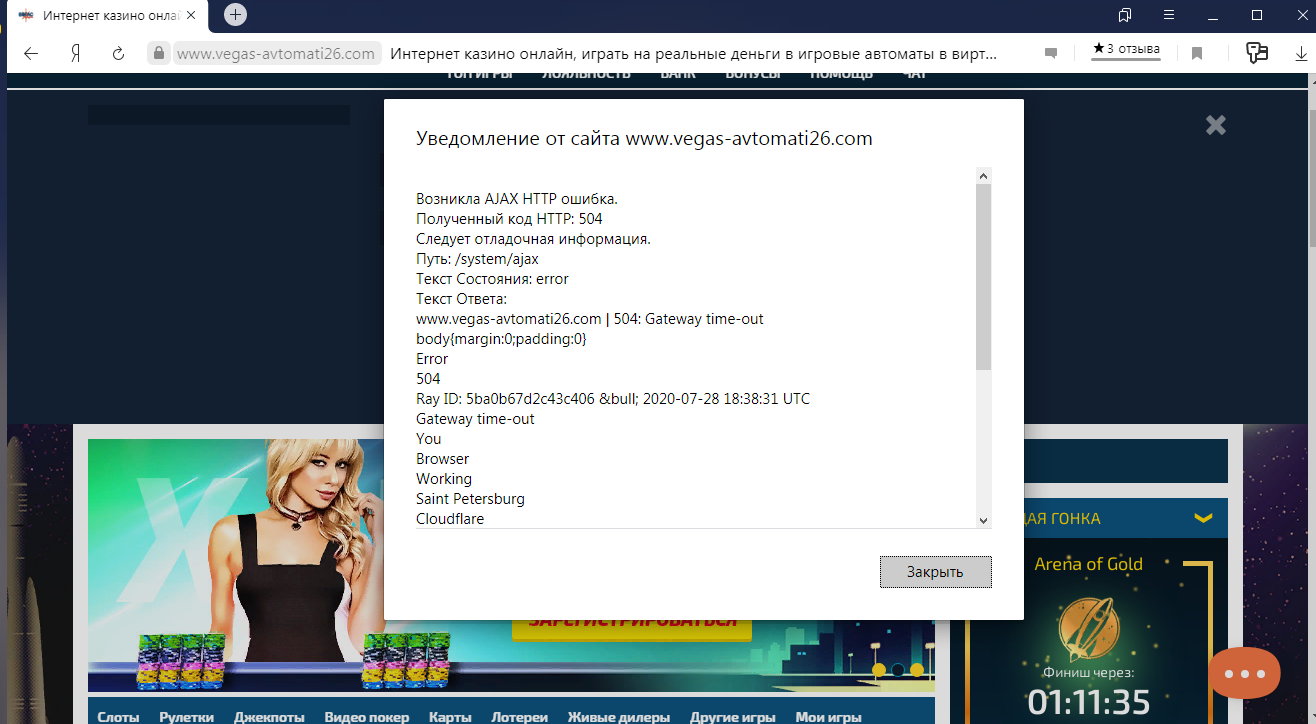Select the Карты game category
1316x724 pixels.
pyautogui.click(x=450, y=717)
